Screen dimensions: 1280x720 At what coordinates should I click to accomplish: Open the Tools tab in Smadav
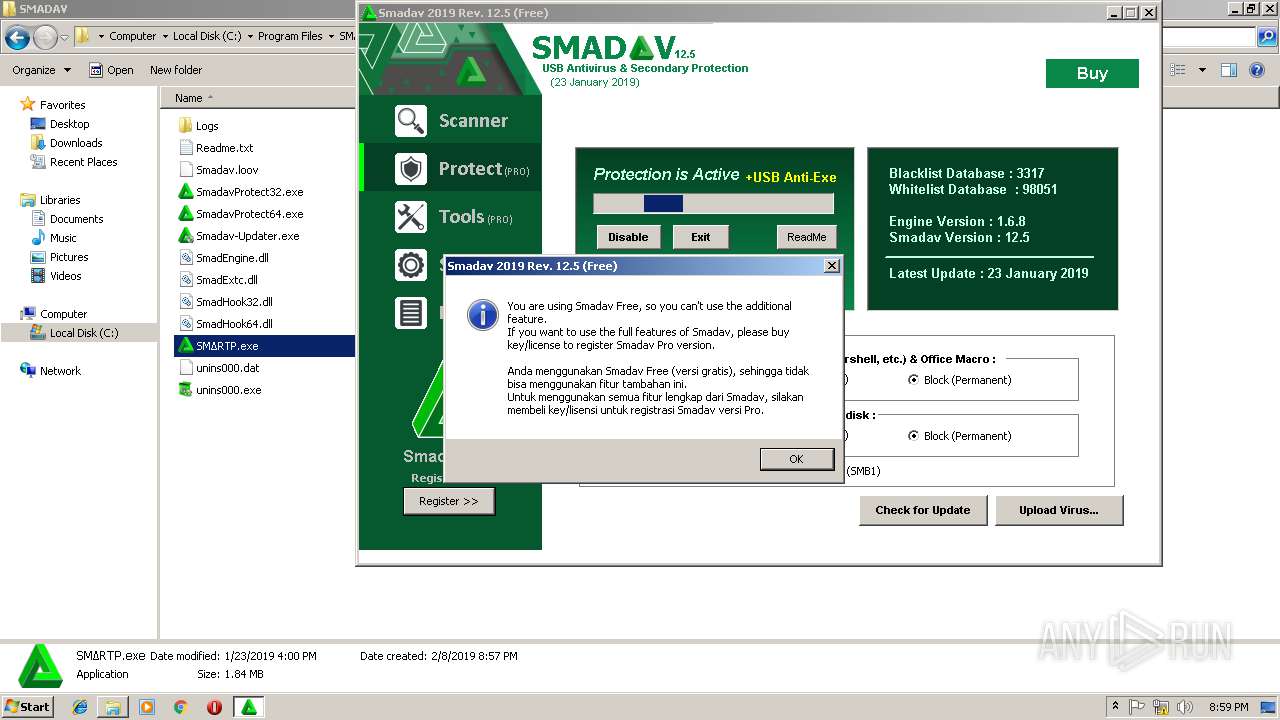click(450, 216)
